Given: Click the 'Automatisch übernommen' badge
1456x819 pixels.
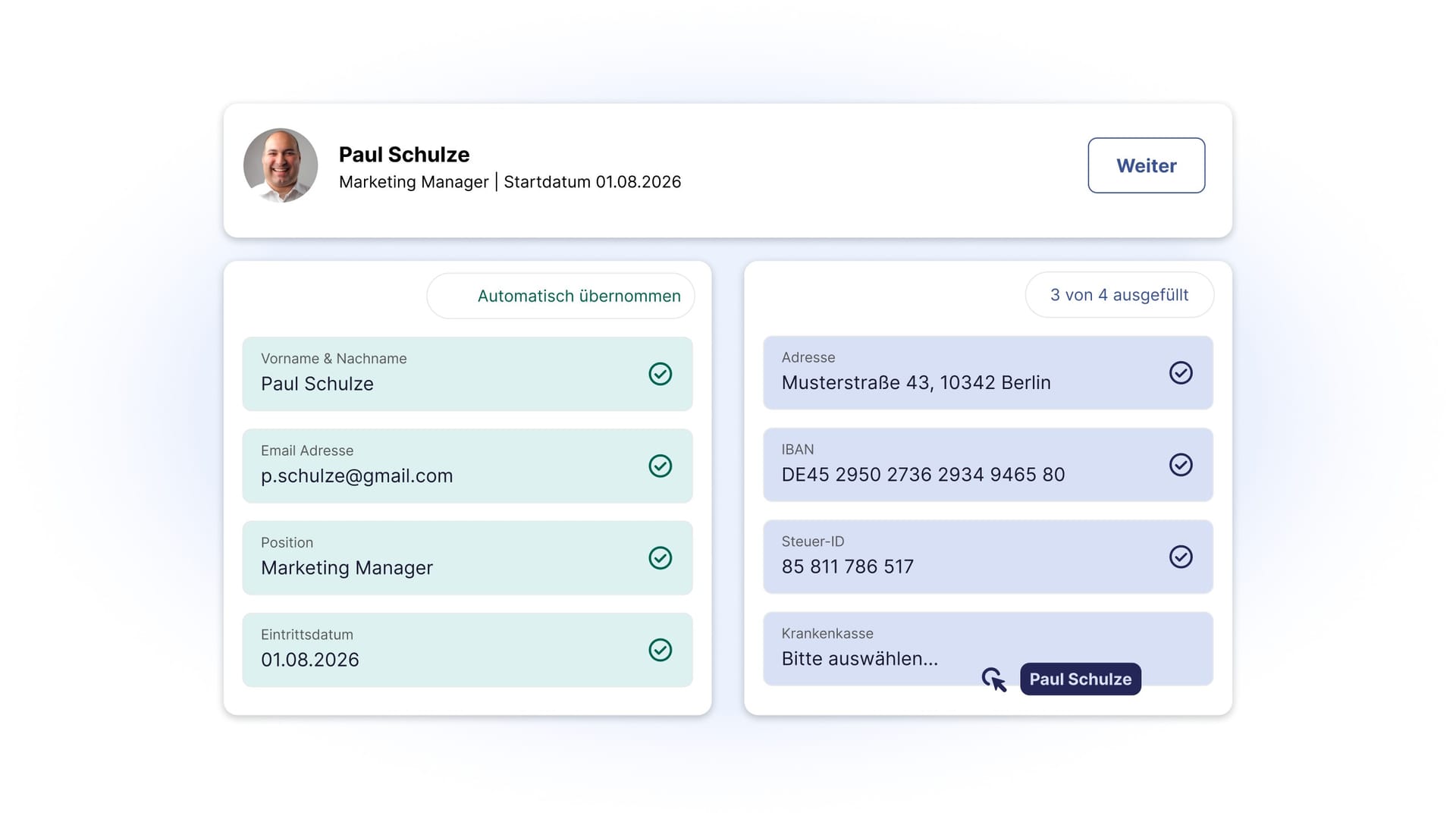Looking at the screenshot, I should click(560, 296).
